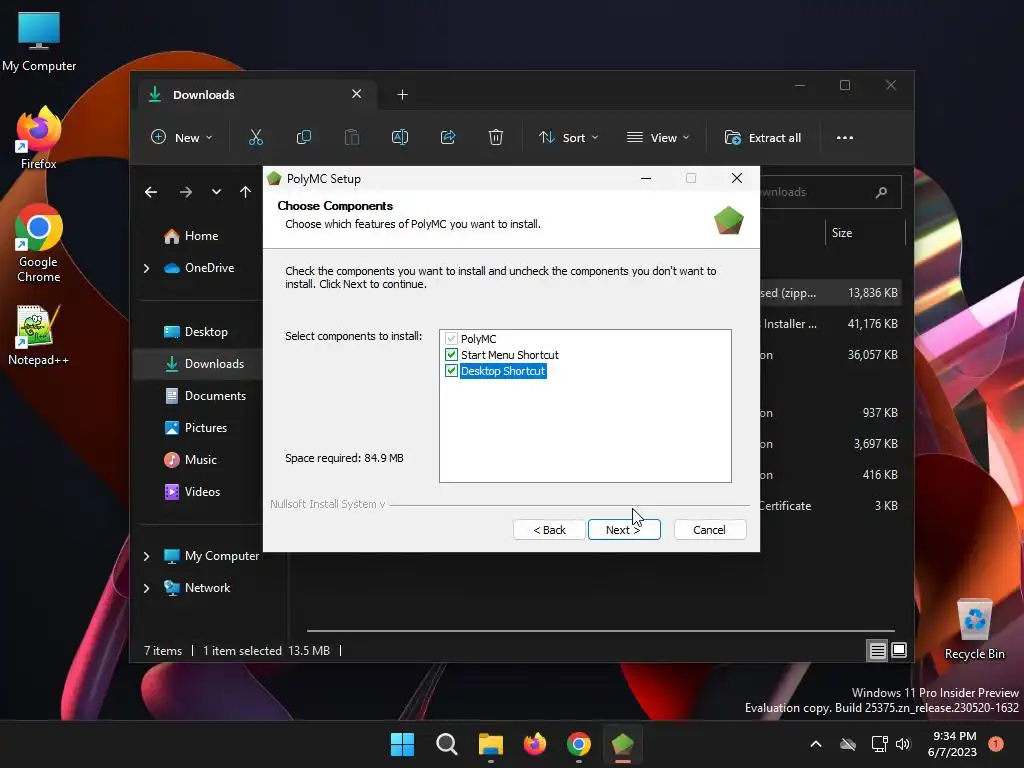Click the Explorer search Downloads field
This screenshot has width=1024, height=768.
coord(831,192)
